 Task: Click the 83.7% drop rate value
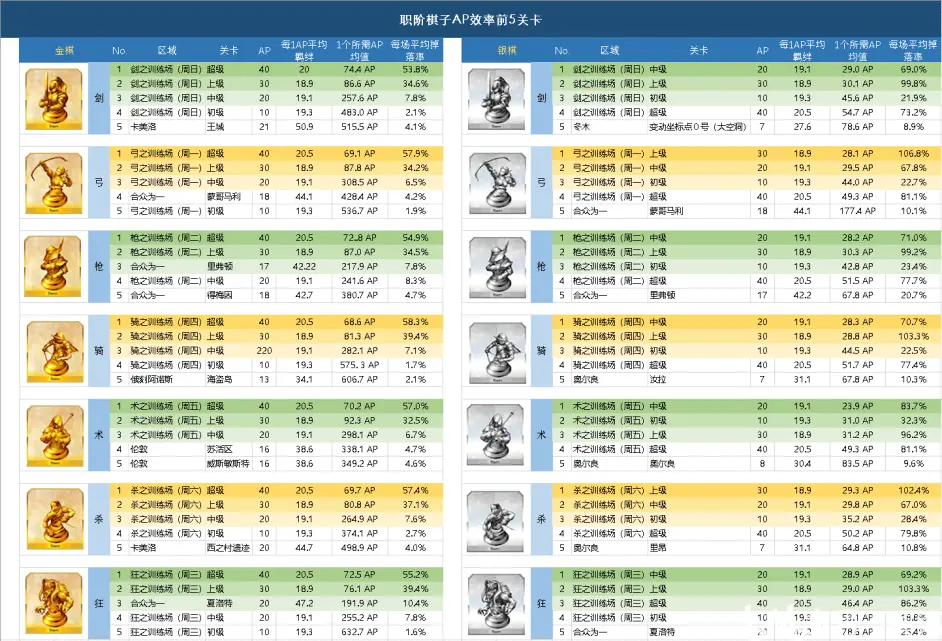point(913,406)
